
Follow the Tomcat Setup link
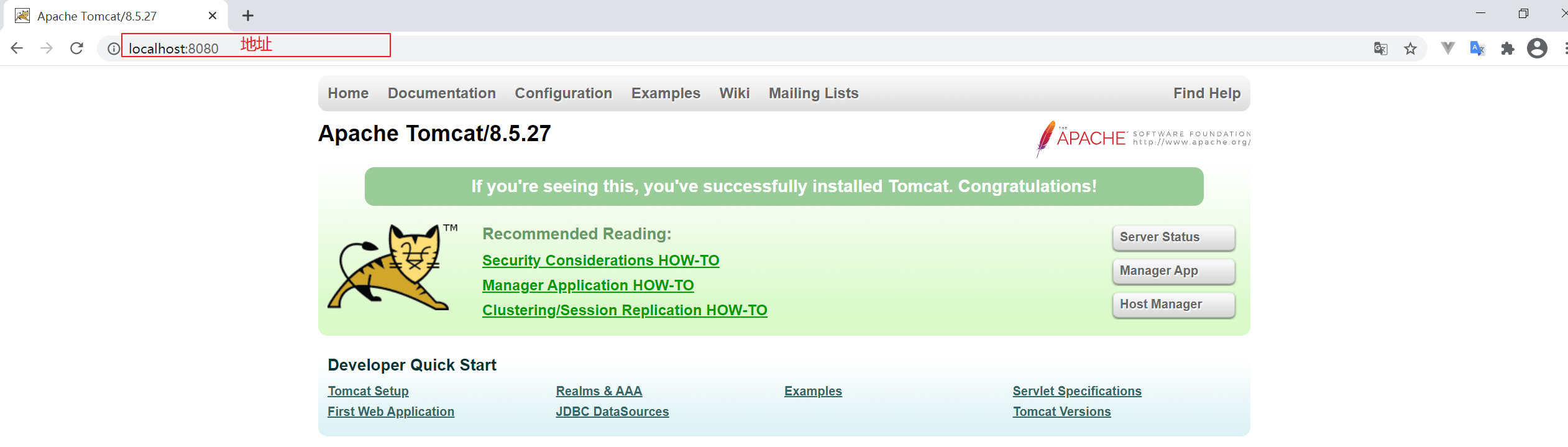368,391
